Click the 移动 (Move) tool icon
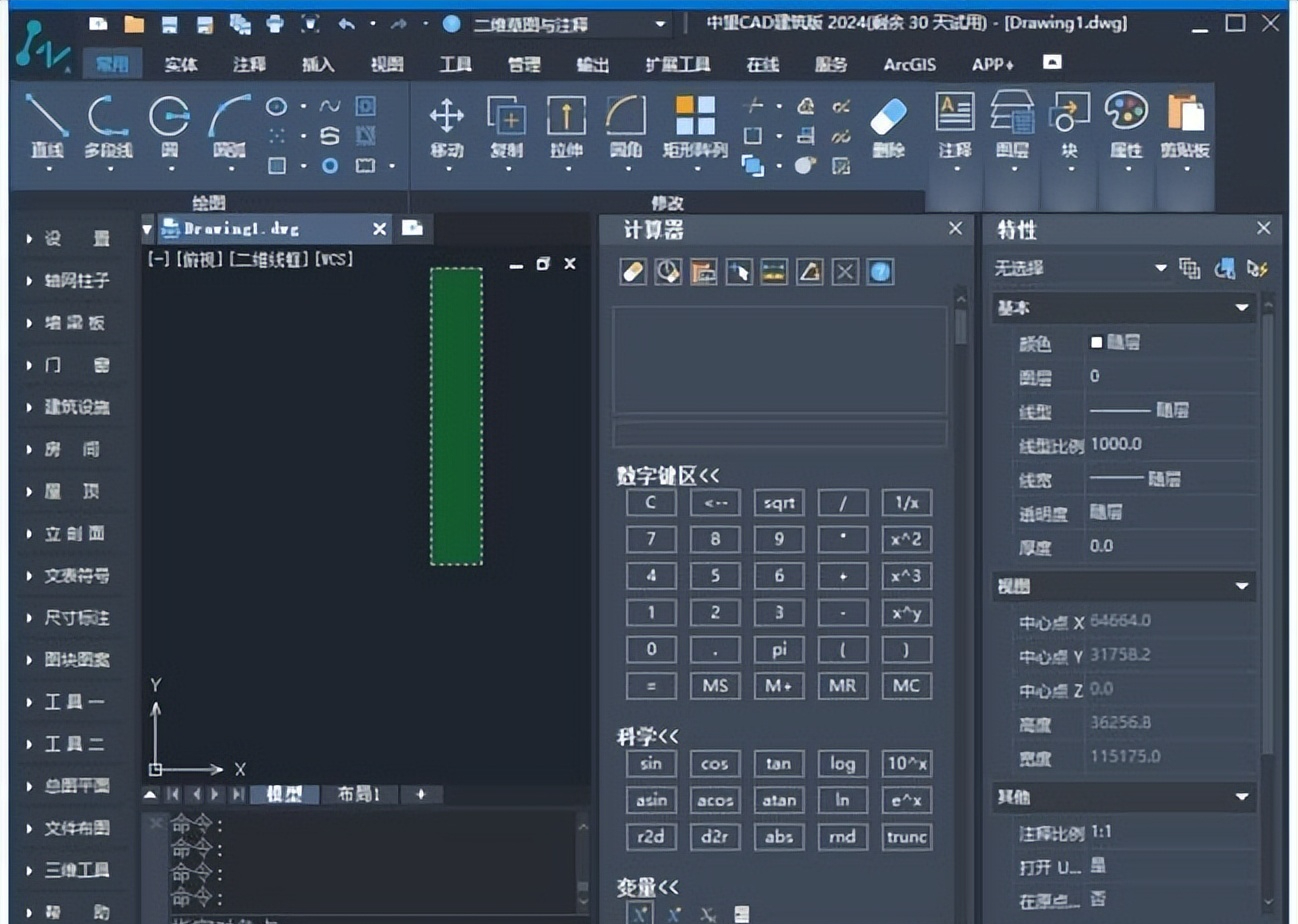The image size is (1298, 924). 446,117
